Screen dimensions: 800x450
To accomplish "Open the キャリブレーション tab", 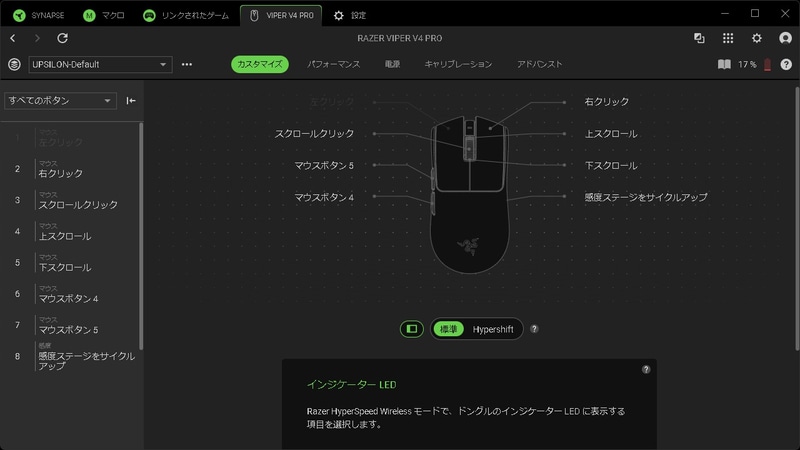I will tap(458, 64).
